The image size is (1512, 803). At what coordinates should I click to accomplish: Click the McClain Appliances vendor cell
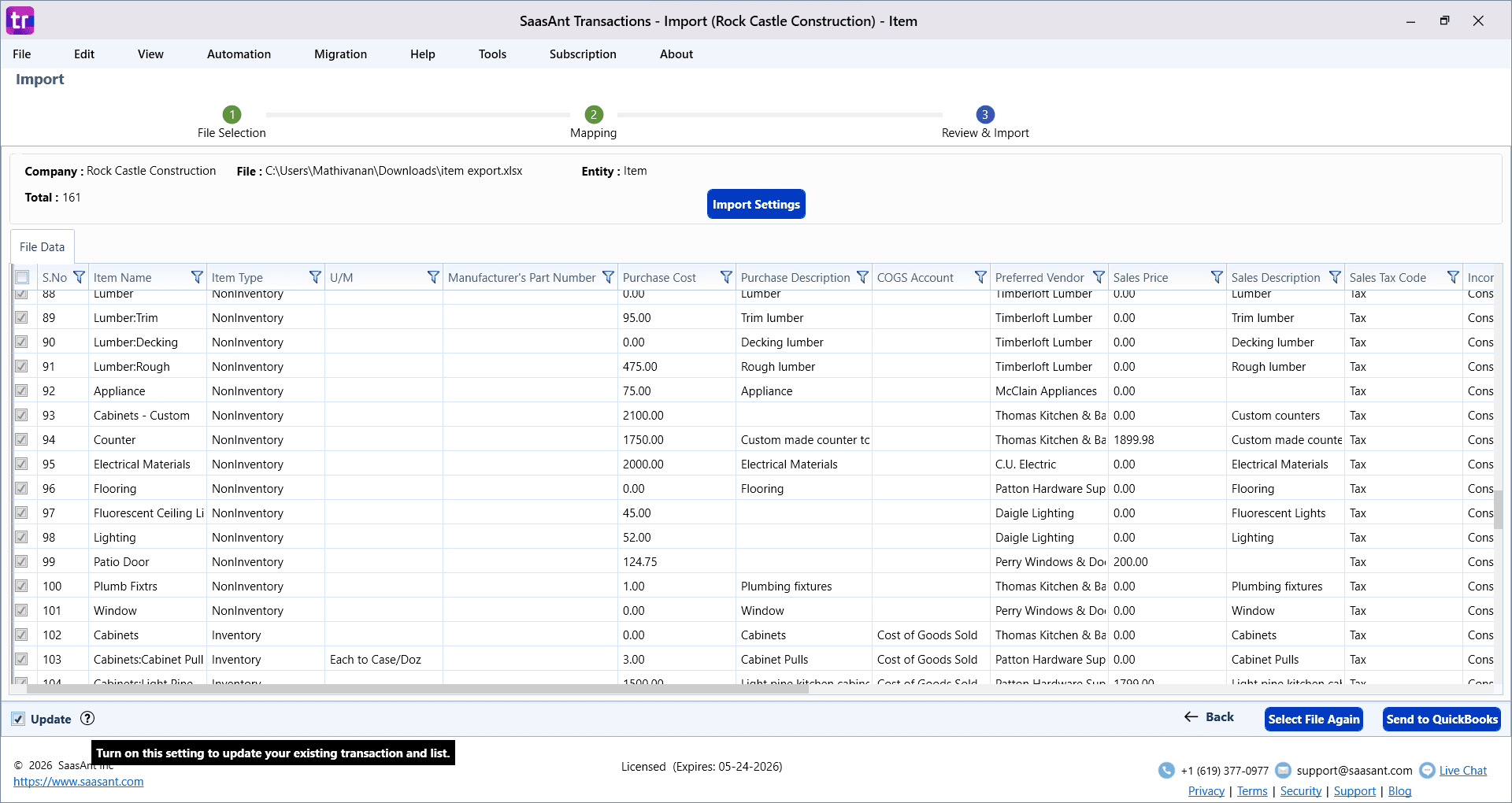click(x=1049, y=390)
